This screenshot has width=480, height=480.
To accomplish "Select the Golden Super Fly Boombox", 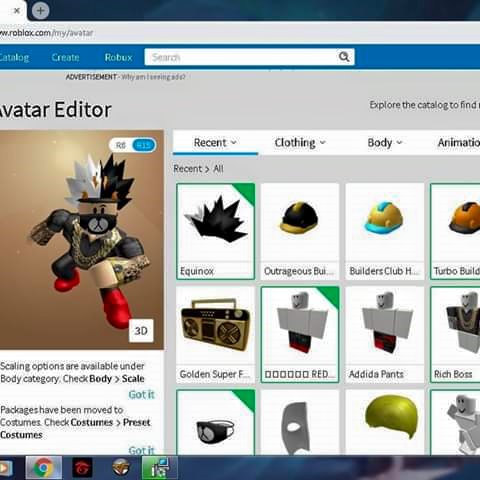I will pos(216,335).
